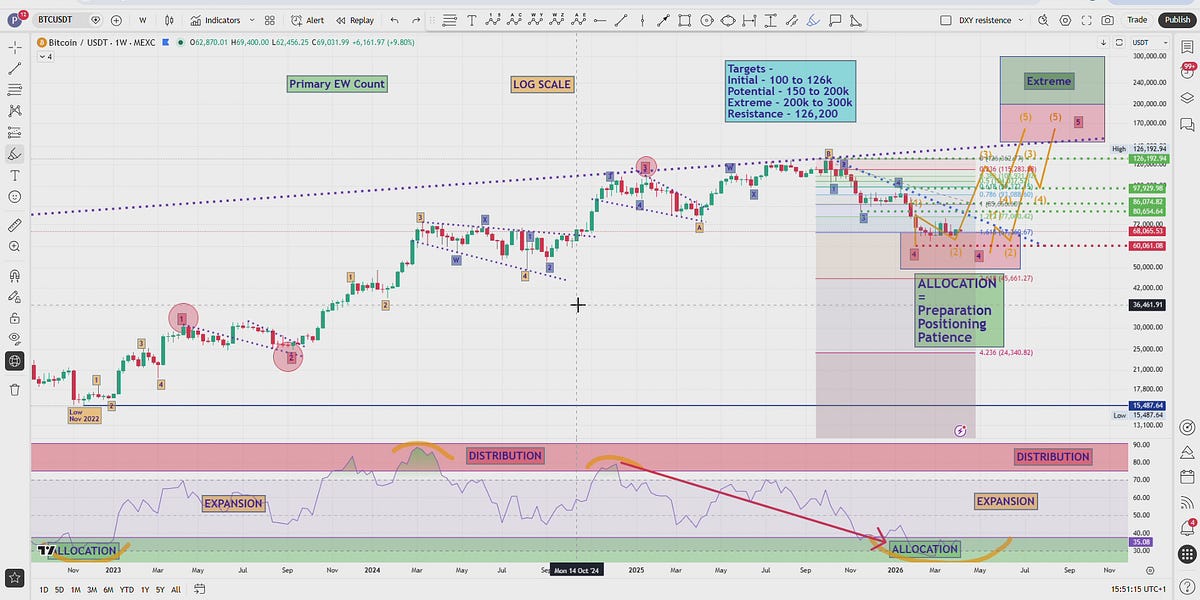The height and width of the screenshot is (600, 1200).
Task: Select the Text tool in favorites bar
Action: pos(471,19)
